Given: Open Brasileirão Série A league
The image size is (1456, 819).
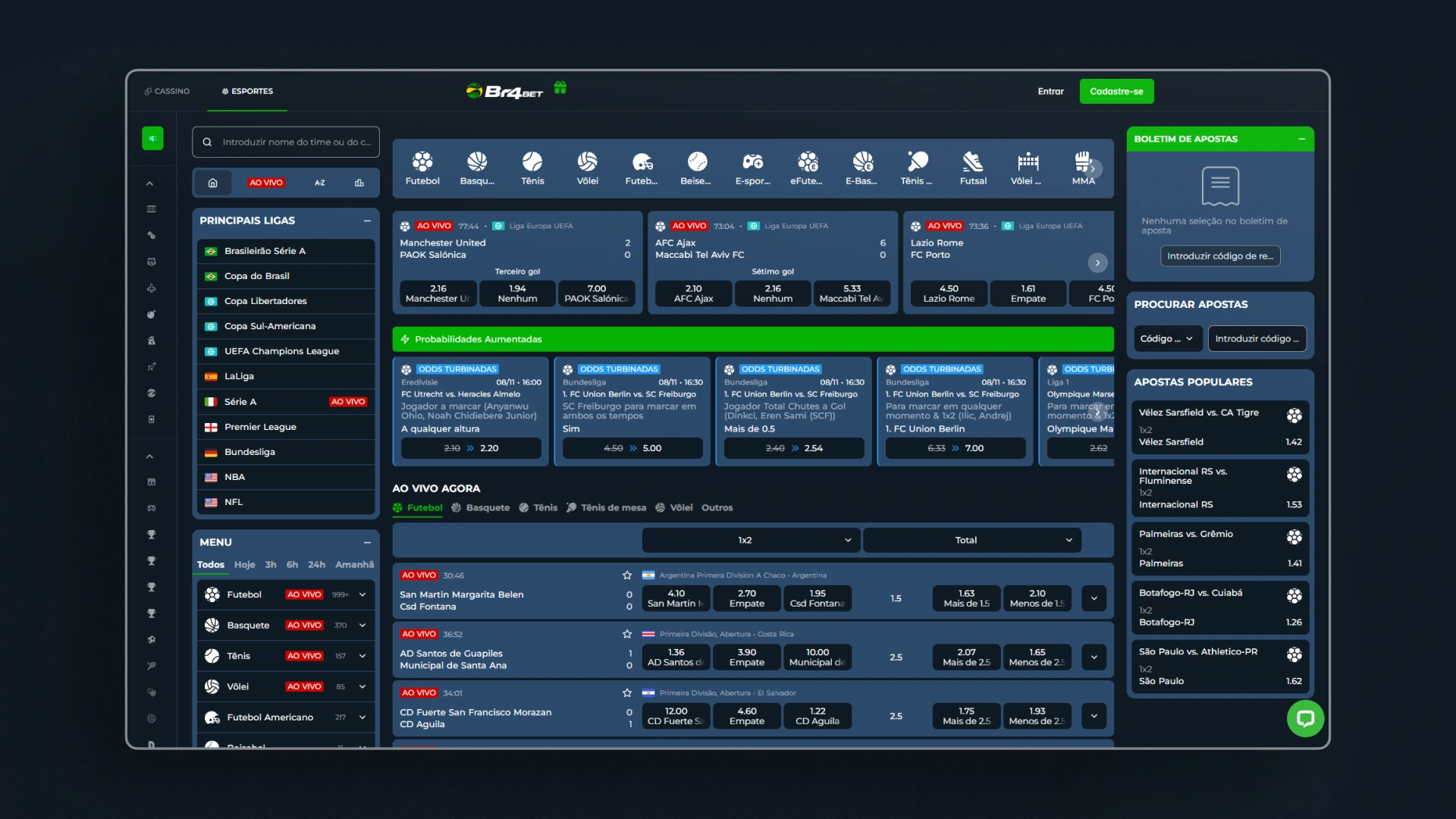Looking at the screenshot, I should (287, 251).
